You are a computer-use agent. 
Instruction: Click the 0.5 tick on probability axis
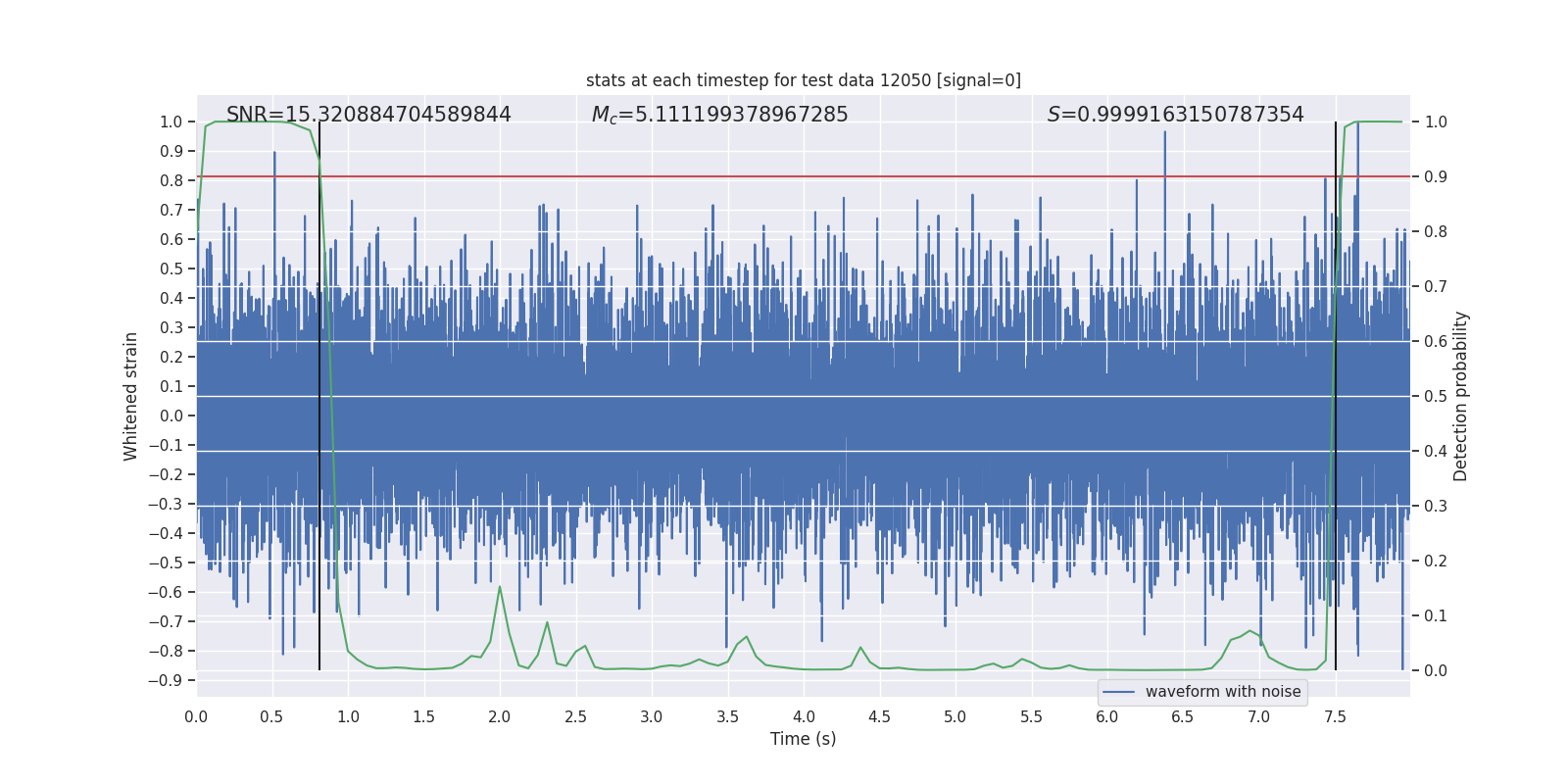pyautogui.click(x=1436, y=396)
